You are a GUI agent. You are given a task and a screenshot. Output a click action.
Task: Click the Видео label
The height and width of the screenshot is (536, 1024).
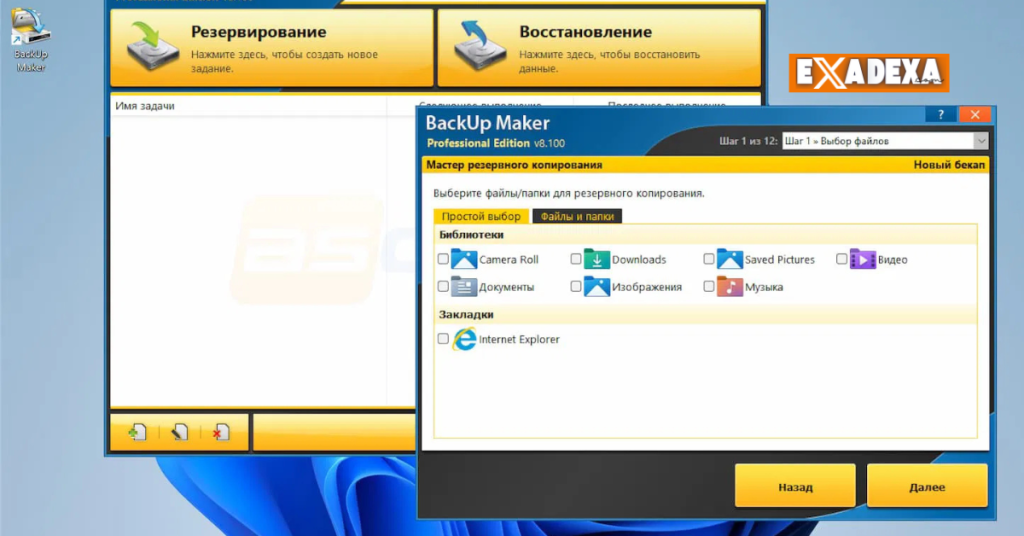(x=892, y=260)
